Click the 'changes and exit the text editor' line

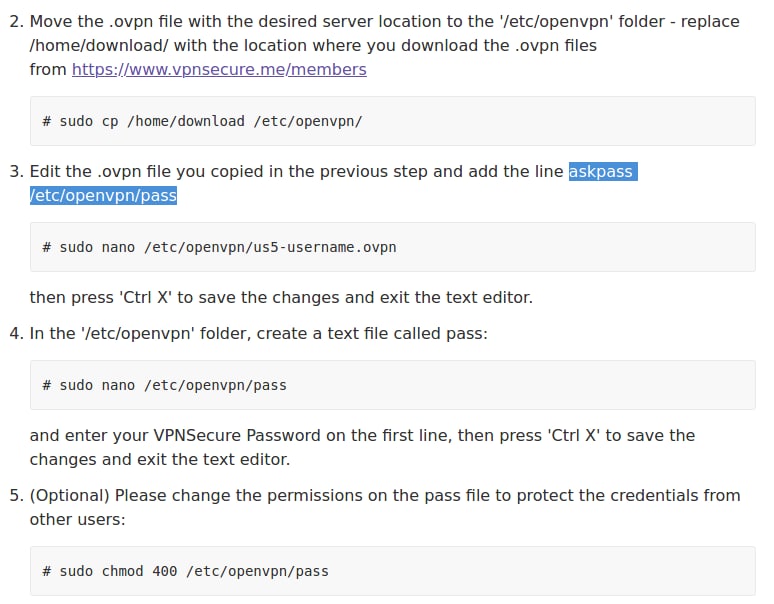point(160,460)
